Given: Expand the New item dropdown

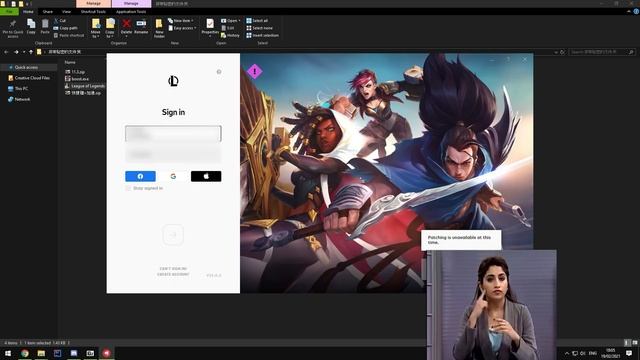Looking at the screenshot, I should [180, 20].
